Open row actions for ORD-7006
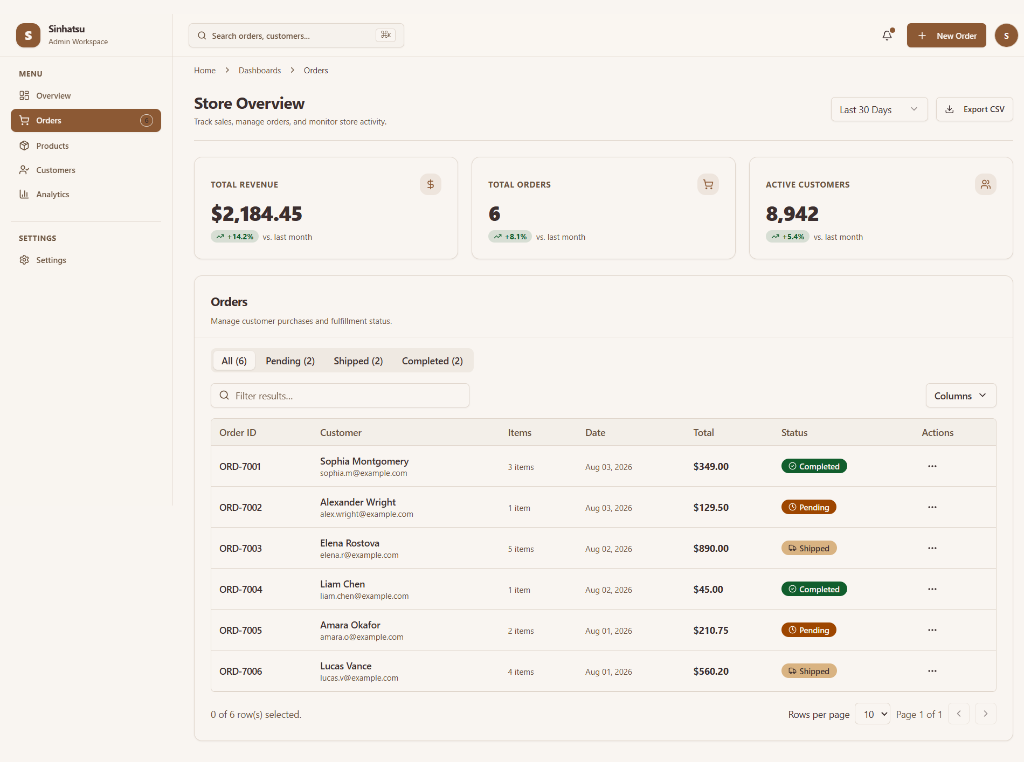The image size is (1024, 762). (932, 671)
